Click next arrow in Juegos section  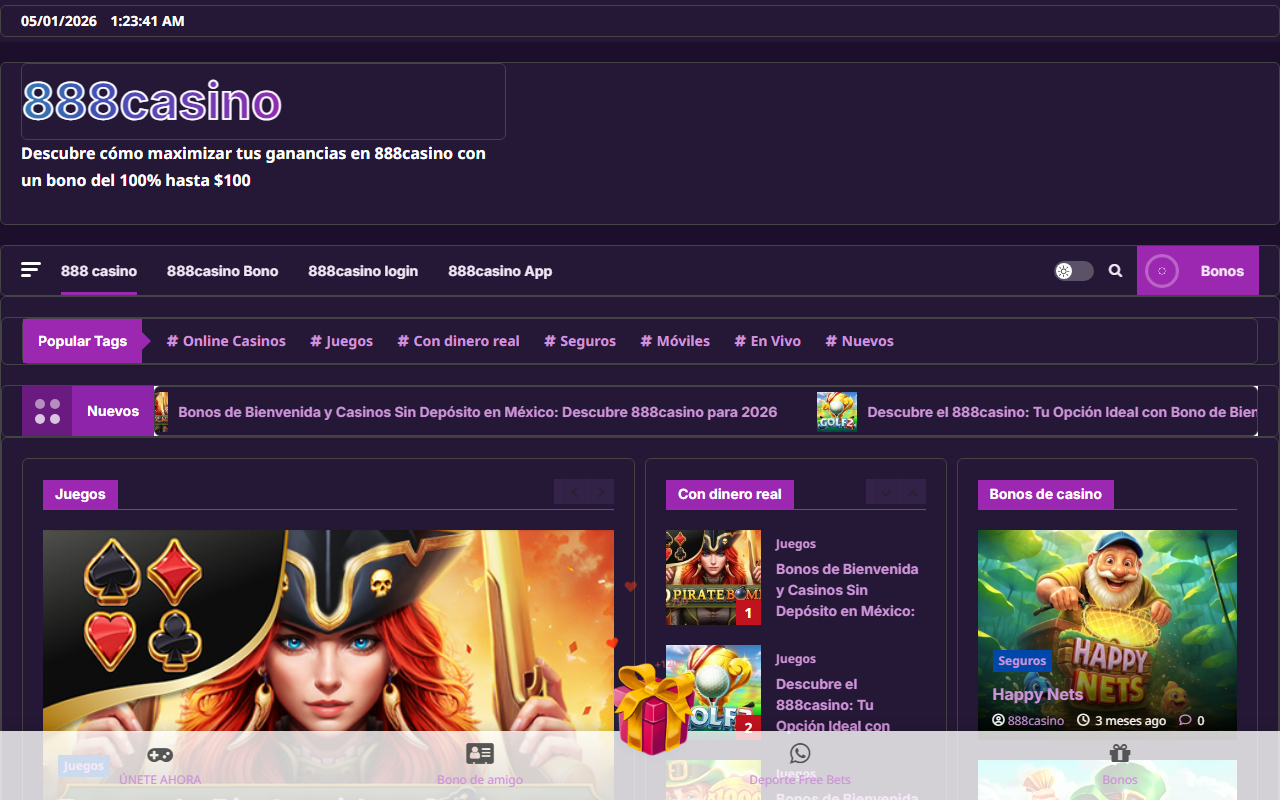pos(600,492)
